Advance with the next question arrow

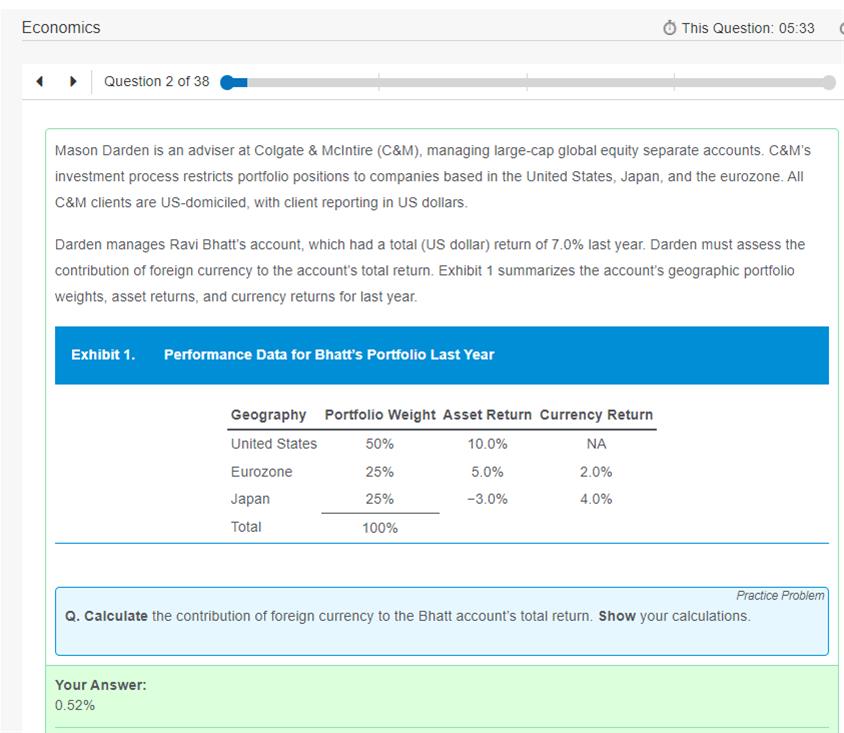(x=73, y=82)
